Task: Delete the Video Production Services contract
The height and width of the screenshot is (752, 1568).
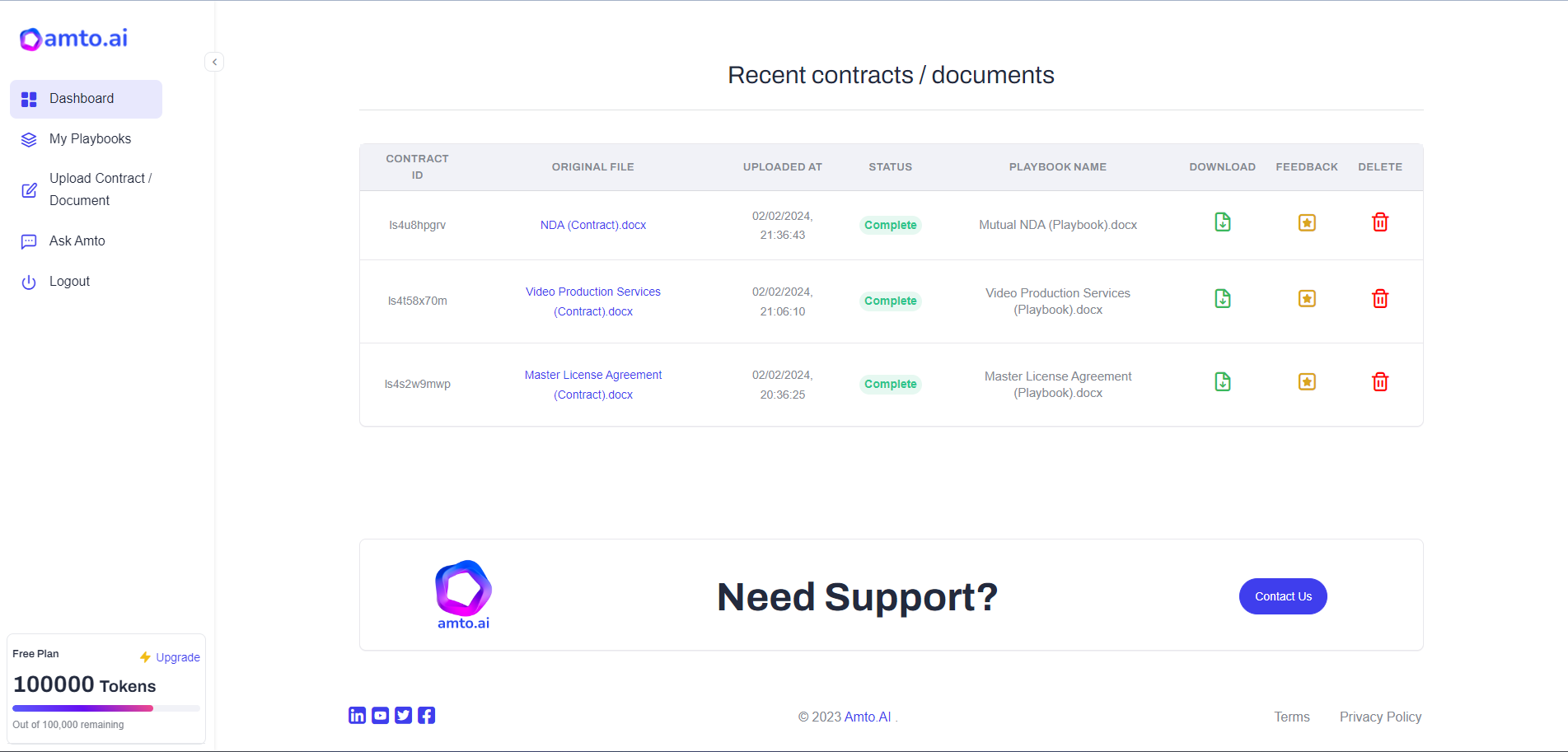Action: [1380, 298]
